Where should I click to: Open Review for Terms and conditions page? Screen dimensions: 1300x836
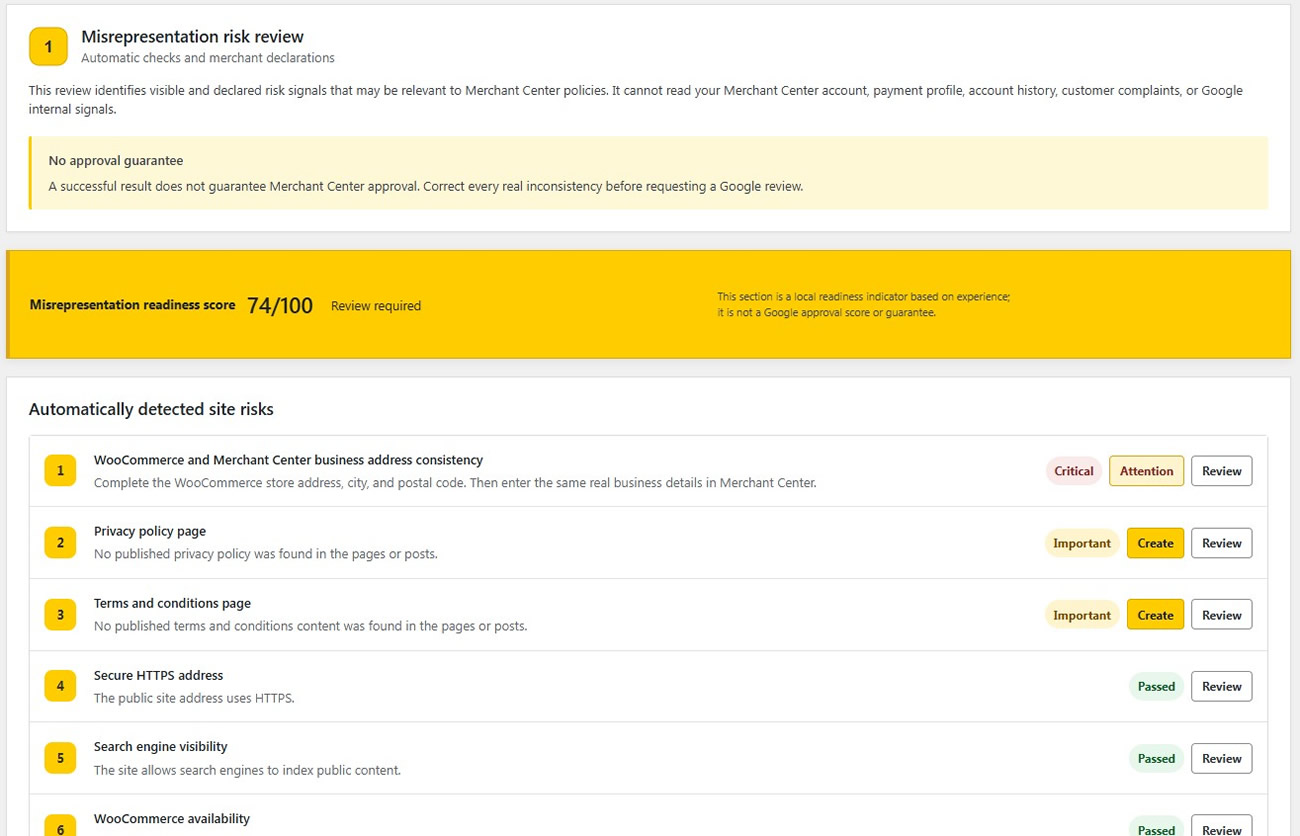pyautogui.click(x=1221, y=615)
